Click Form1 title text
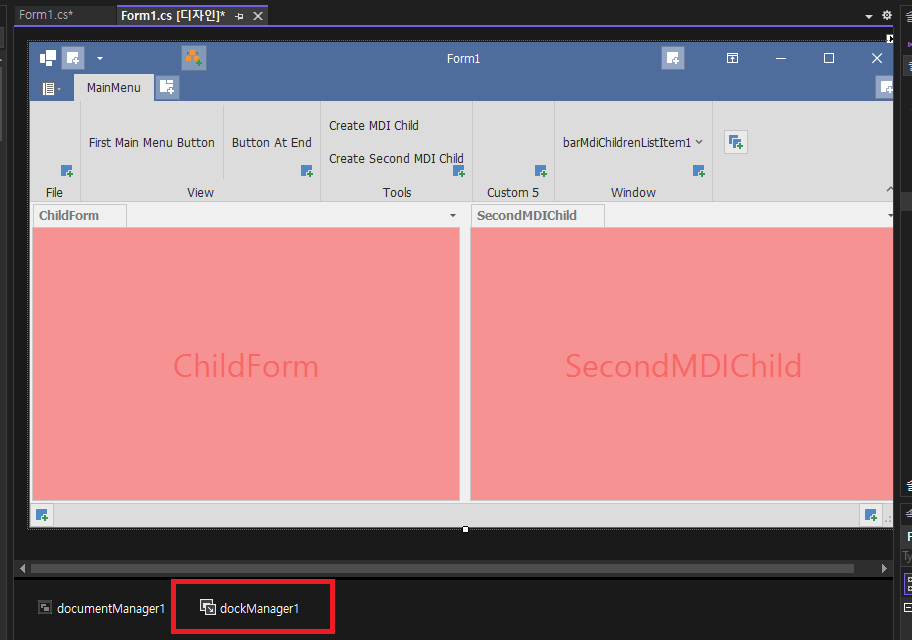The height and width of the screenshot is (640, 912). (x=464, y=59)
